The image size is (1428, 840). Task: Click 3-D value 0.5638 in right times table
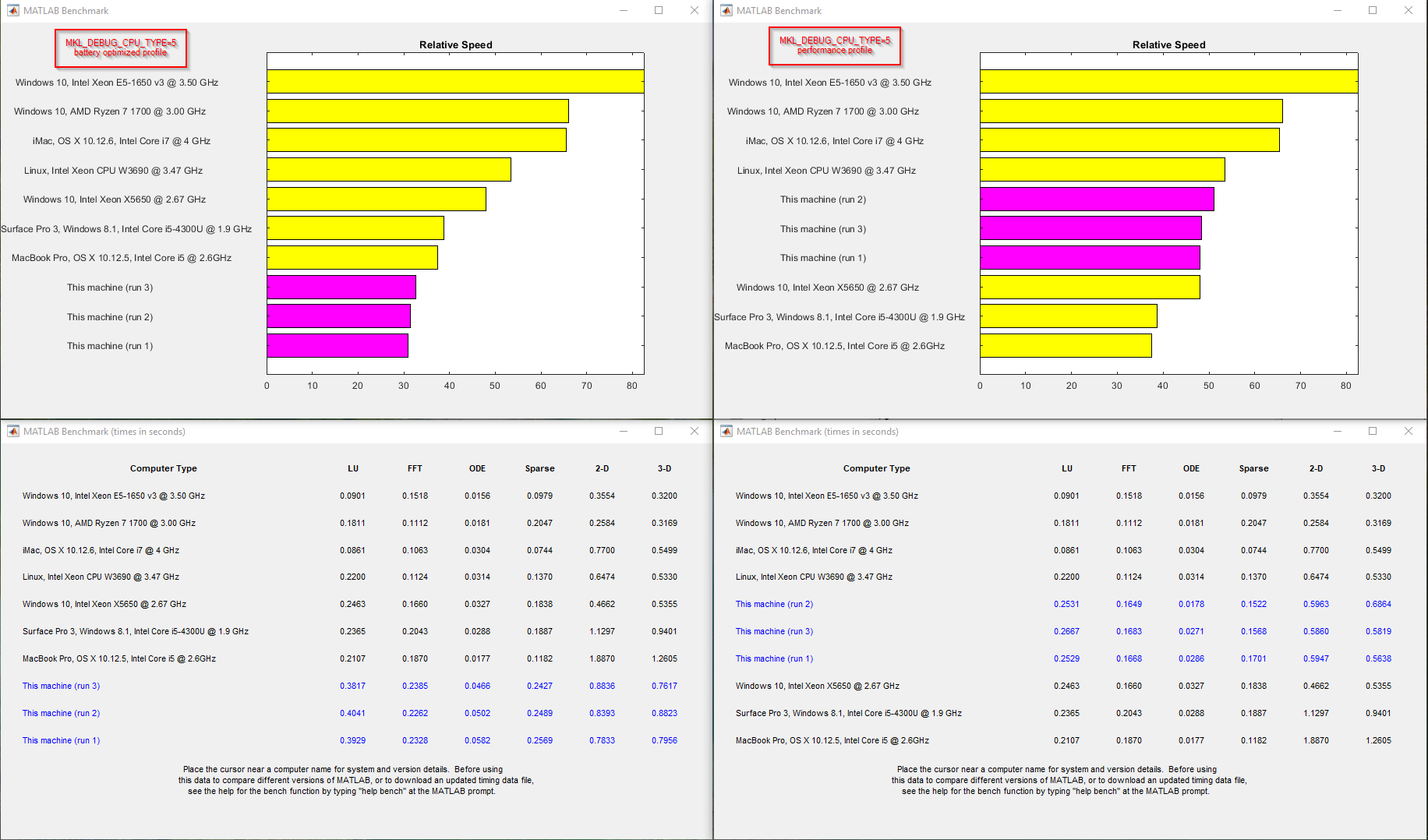tap(1378, 658)
